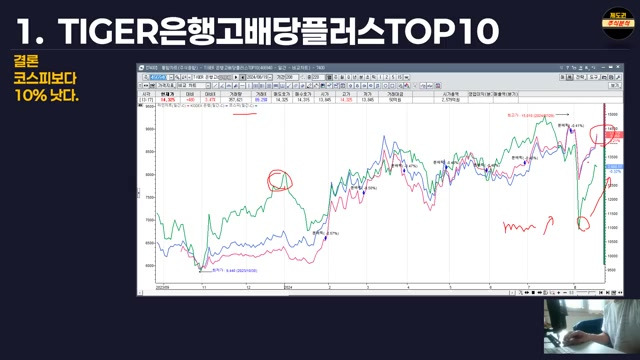This screenshot has width=640, height=360.
Task: Click the question-mark help icon in title bar
Action: (x=568, y=67)
